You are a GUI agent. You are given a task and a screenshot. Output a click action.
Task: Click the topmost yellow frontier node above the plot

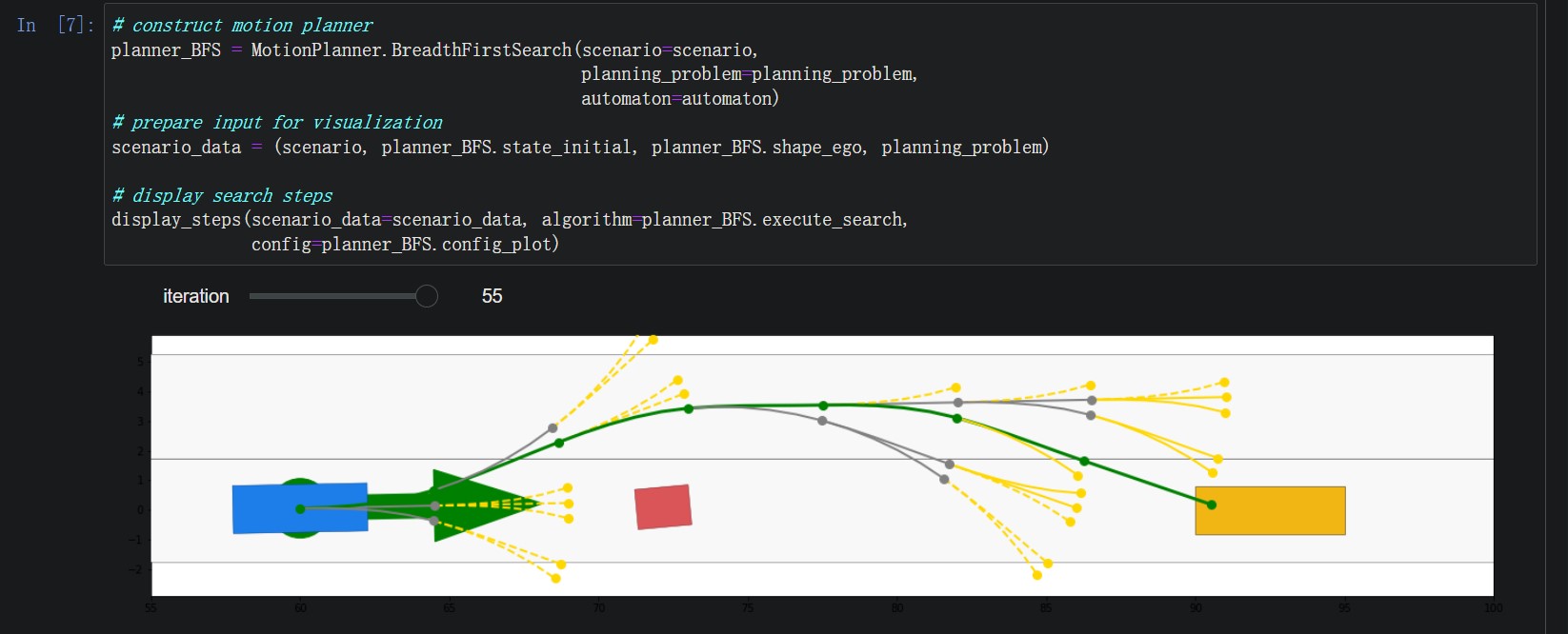click(x=652, y=338)
